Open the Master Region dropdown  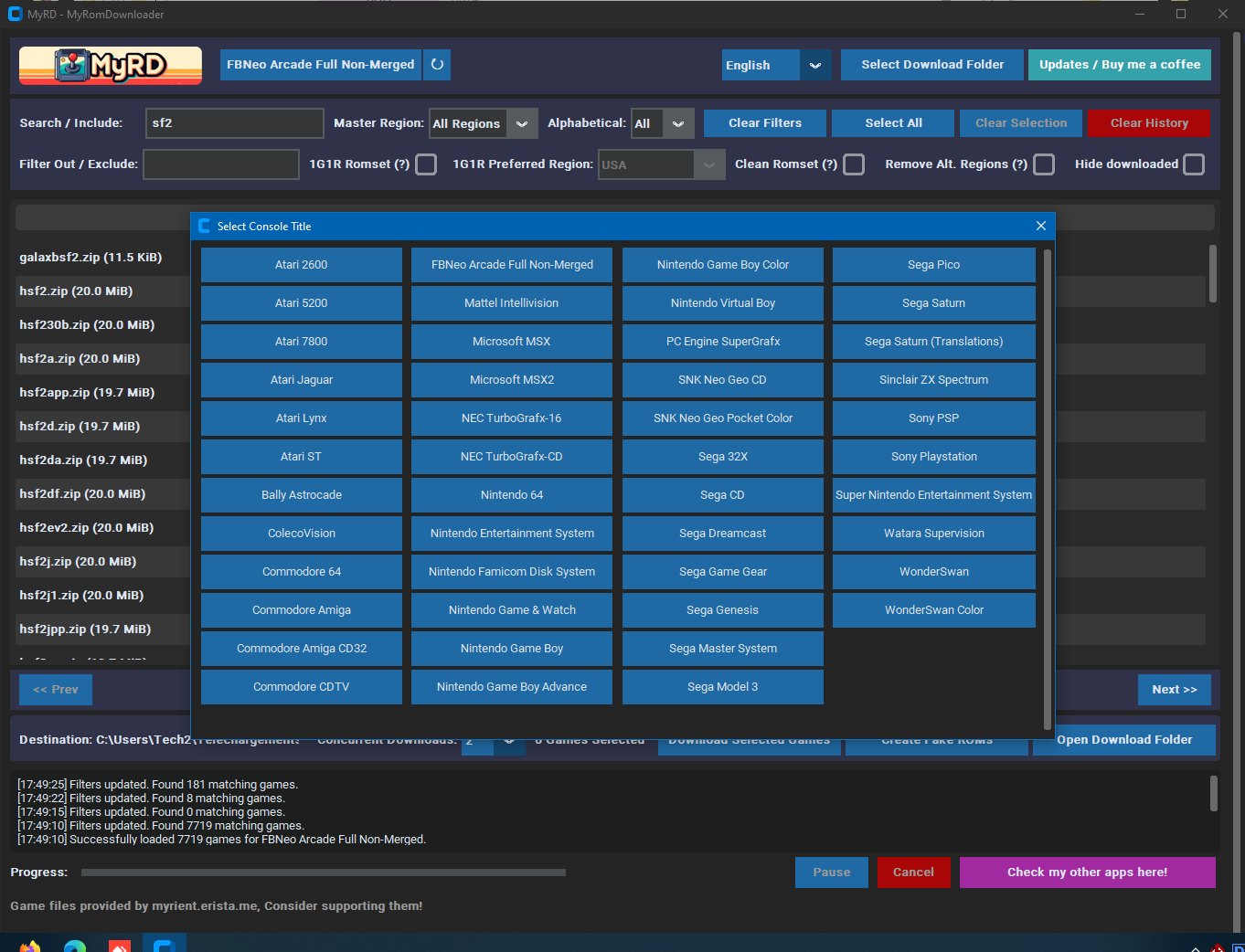521,123
